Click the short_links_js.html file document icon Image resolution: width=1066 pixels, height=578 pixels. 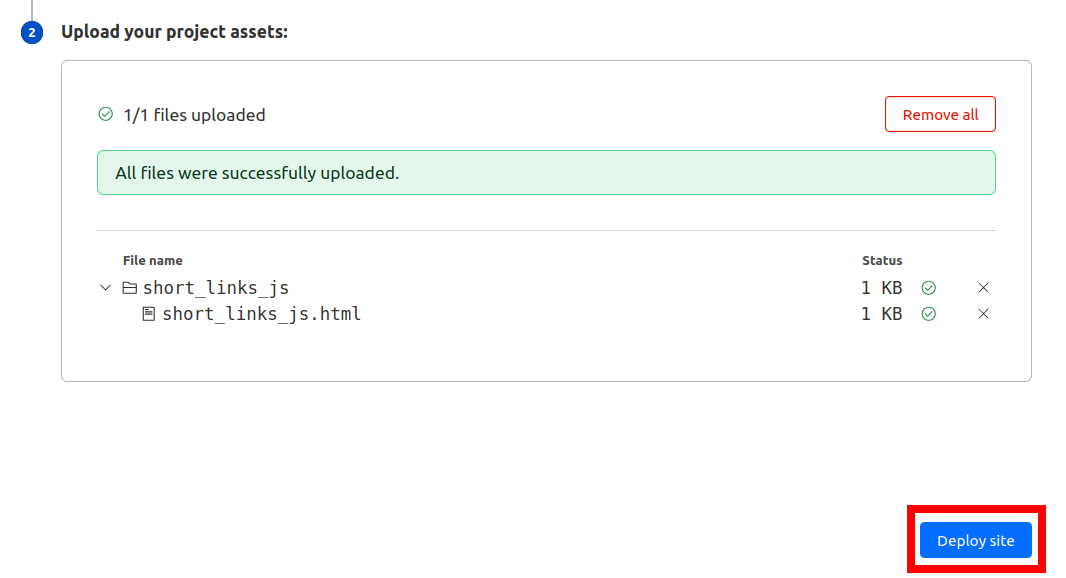(148, 313)
